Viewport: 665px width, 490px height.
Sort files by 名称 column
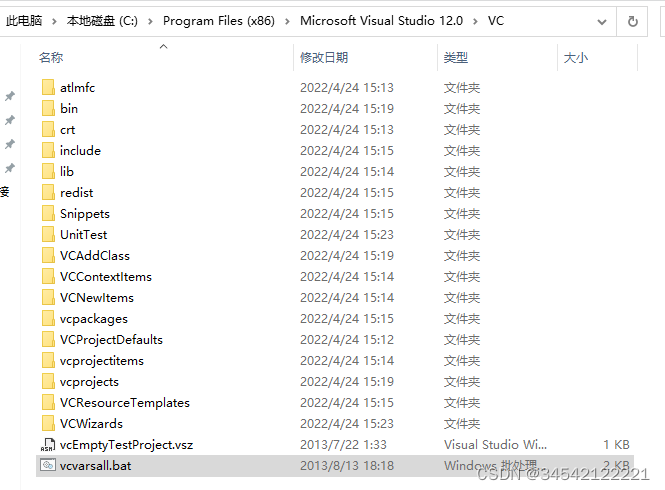pos(51,58)
